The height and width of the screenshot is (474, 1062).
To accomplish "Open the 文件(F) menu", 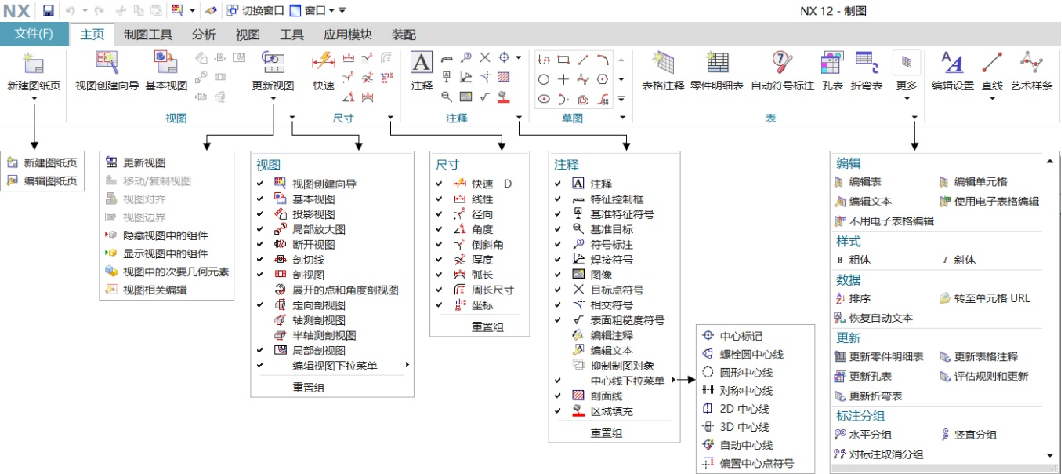I will coord(34,34).
